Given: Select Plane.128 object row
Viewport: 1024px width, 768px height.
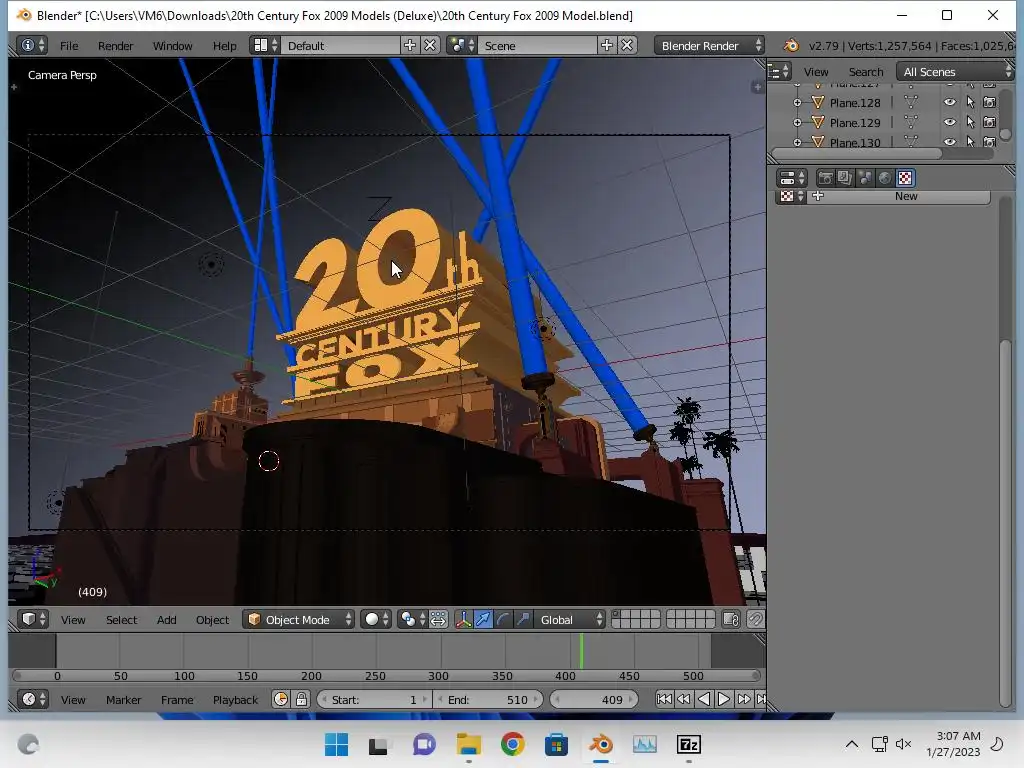Looking at the screenshot, I should pyautogui.click(x=855, y=103).
